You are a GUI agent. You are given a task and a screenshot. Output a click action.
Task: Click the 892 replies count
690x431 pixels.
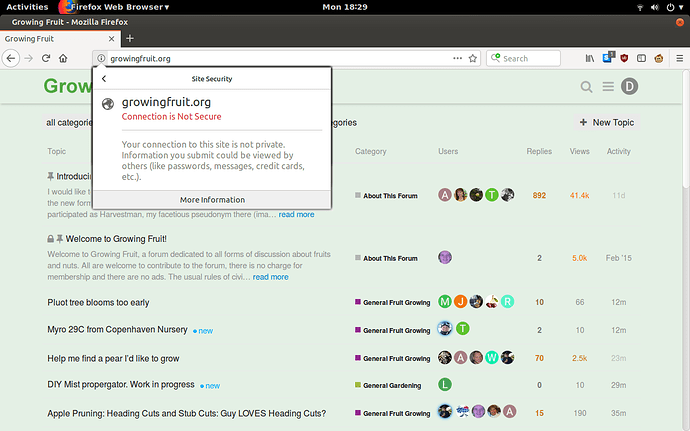coord(539,195)
